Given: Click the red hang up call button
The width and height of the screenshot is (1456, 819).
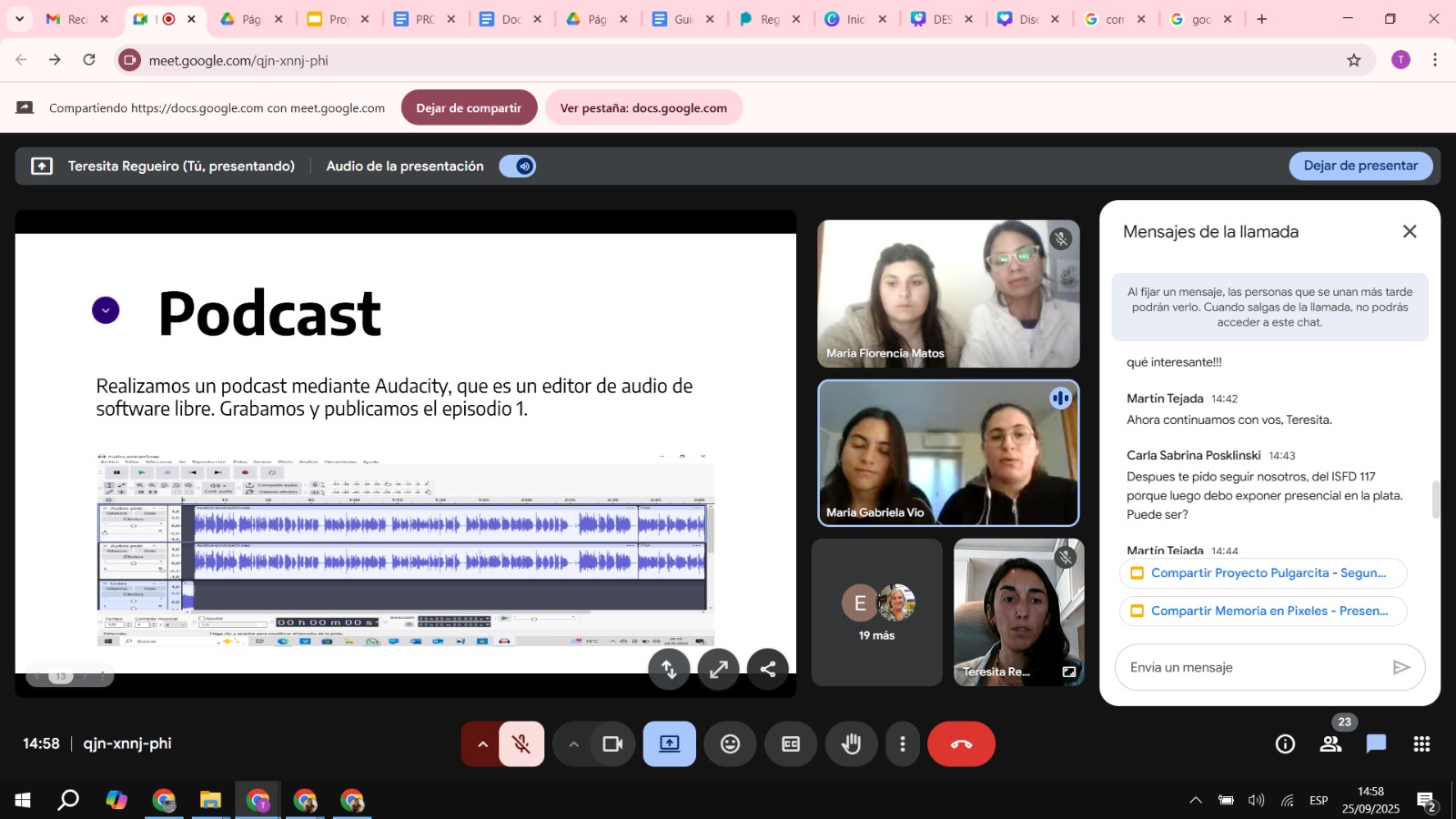Looking at the screenshot, I should click(x=961, y=744).
